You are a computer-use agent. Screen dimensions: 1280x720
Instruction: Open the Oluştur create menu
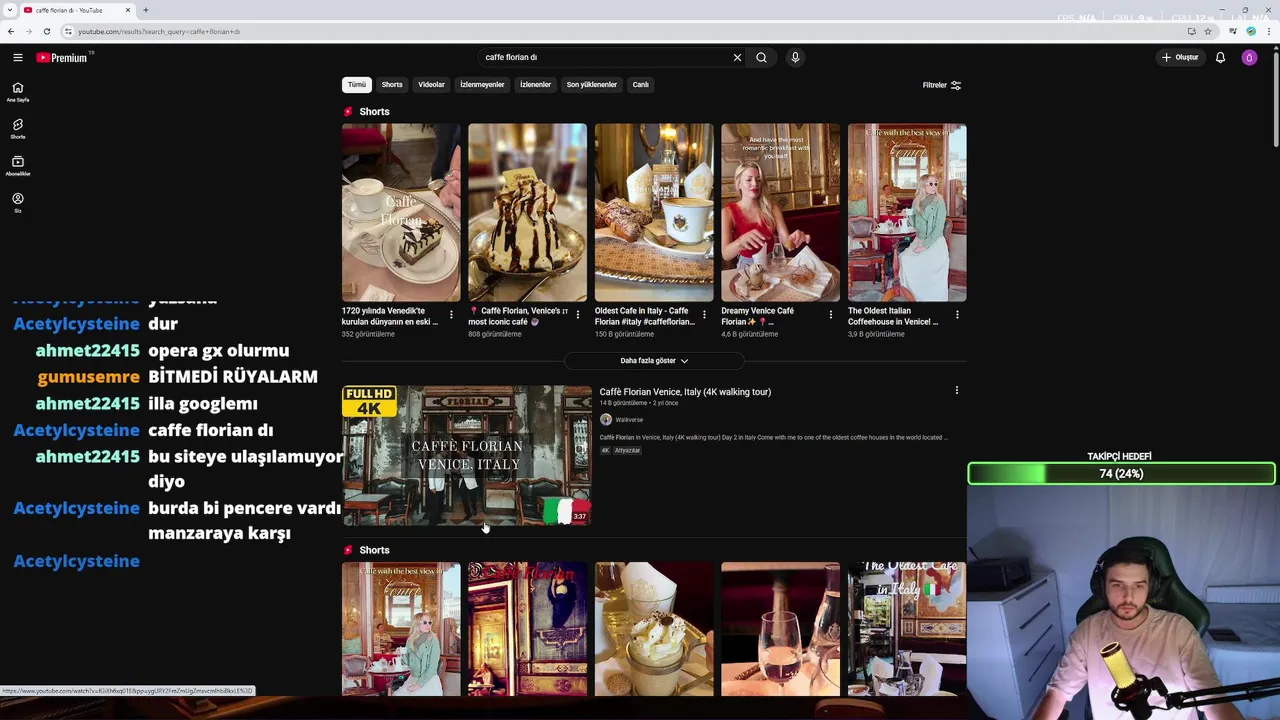tap(1180, 57)
